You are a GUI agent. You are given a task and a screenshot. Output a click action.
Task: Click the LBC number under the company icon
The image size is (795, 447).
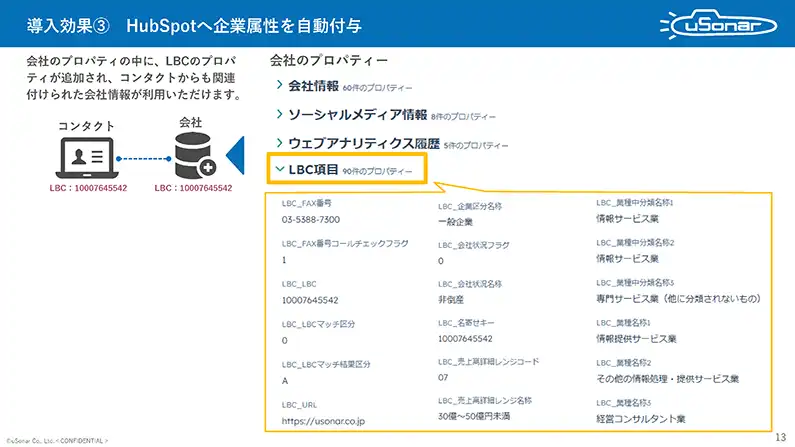193,188
